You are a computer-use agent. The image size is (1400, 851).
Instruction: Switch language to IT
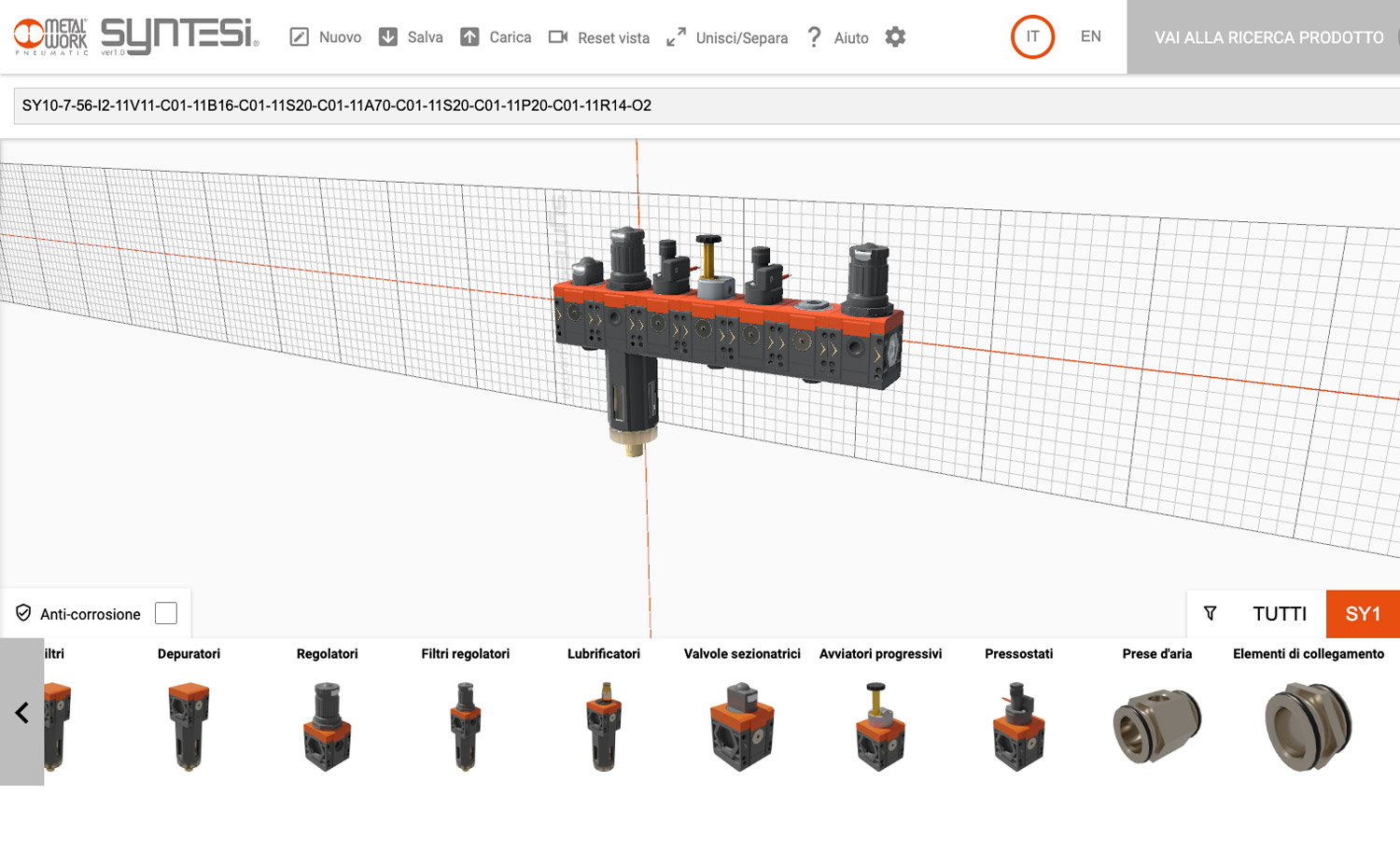pyautogui.click(x=1032, y=36)
